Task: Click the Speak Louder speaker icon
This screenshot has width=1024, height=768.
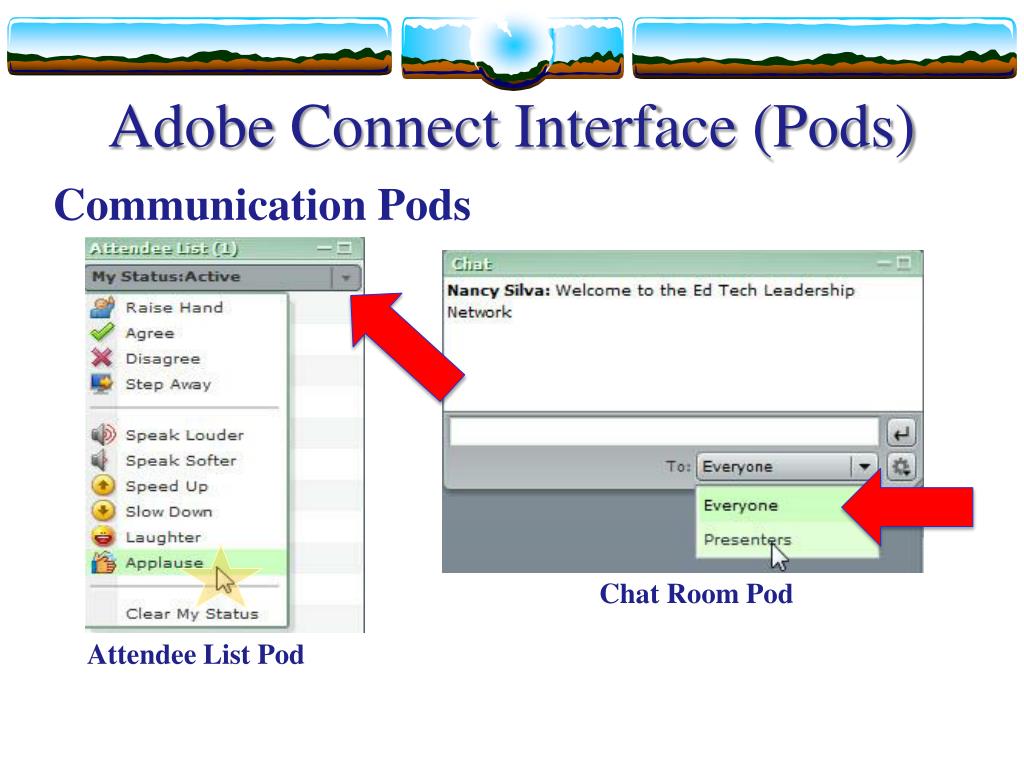Action: [x=103, y=434]
